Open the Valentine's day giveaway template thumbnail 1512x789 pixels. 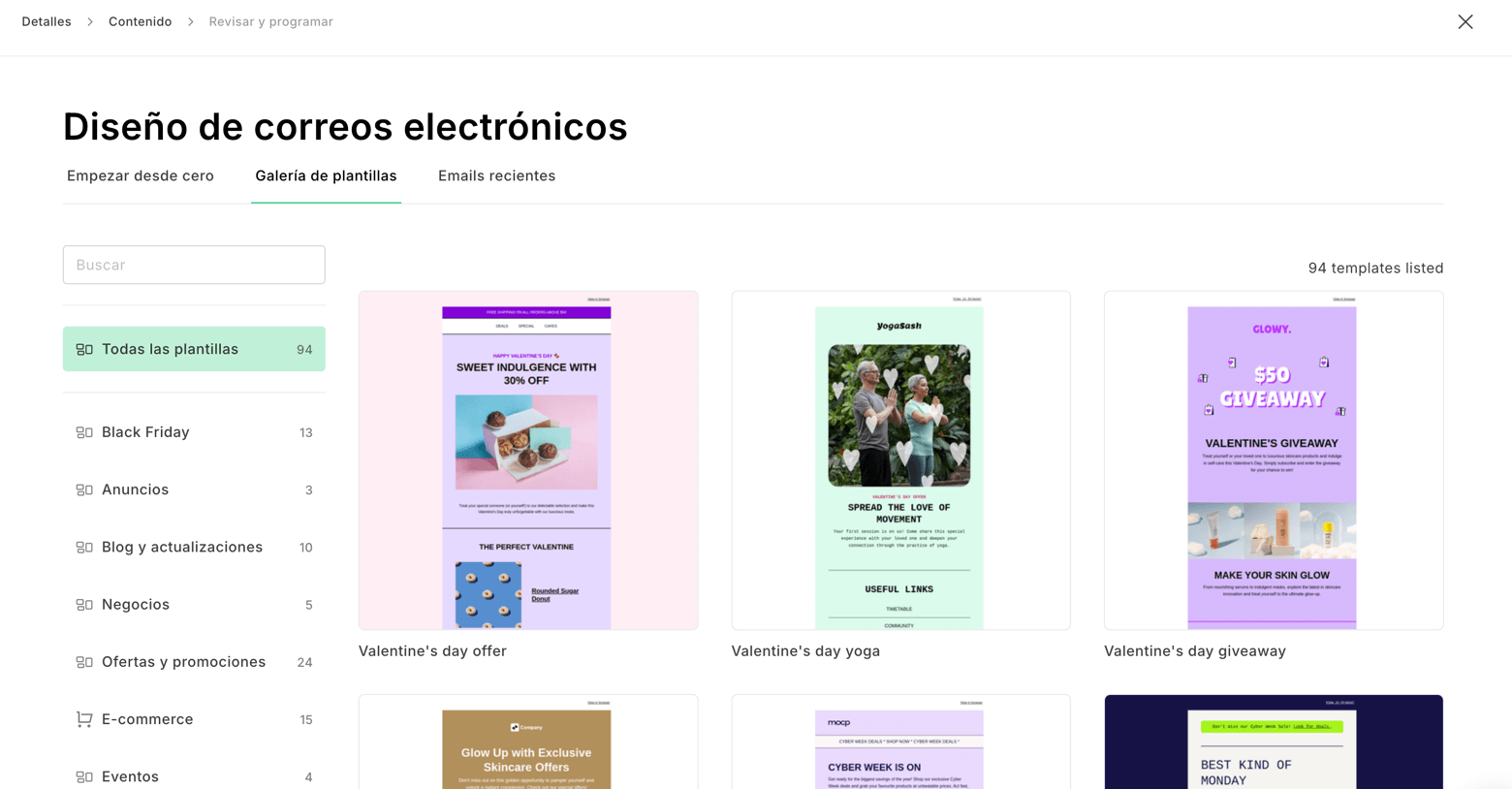pyautogui.click(x=1274, y=460)
